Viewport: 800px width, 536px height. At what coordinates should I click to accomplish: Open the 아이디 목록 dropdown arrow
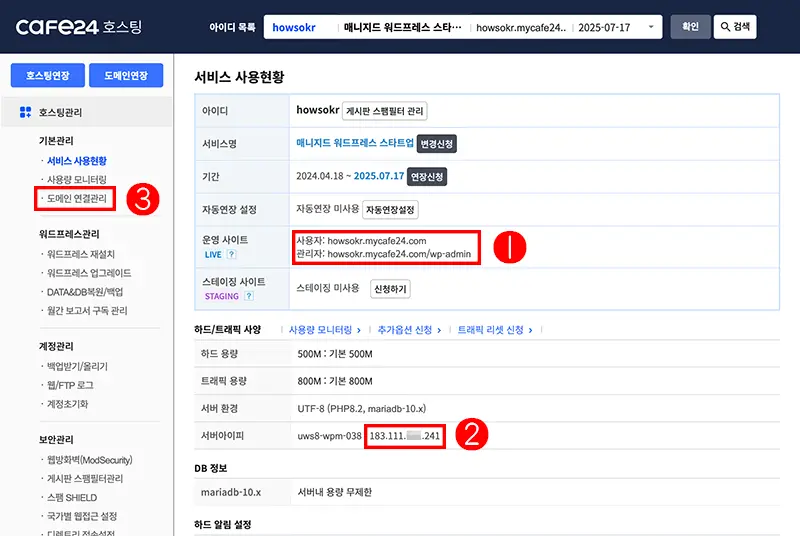pyautogui.click(x=651, y=27)
